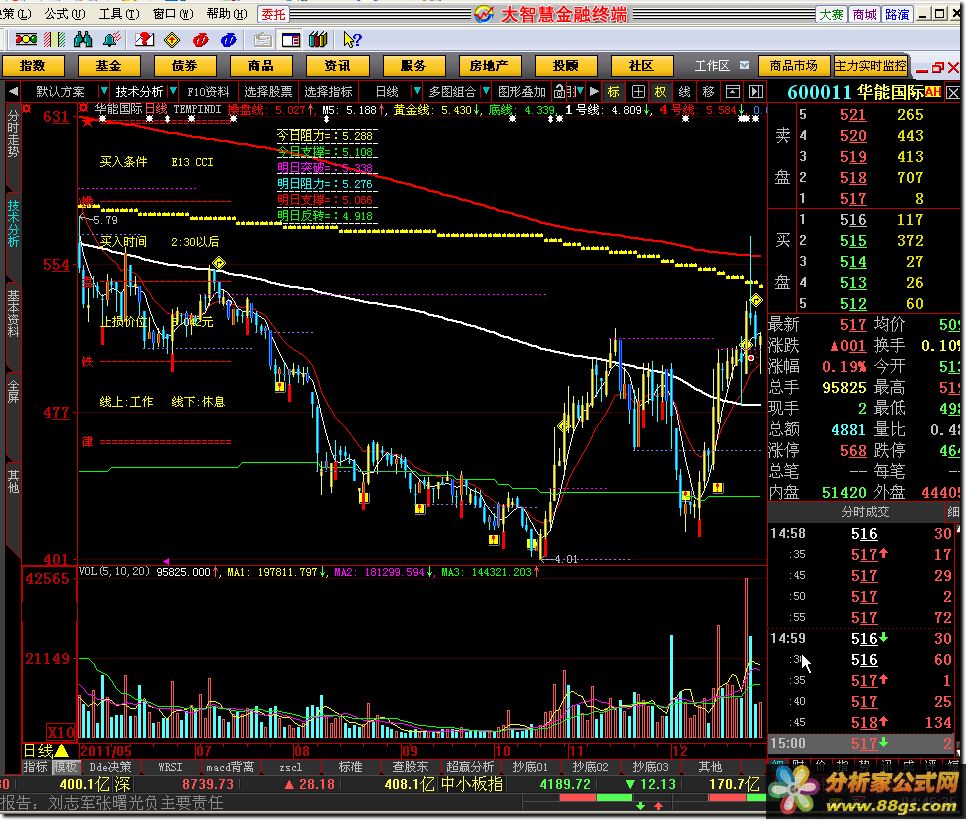Click the crosshair grid icon
Image resolution: width=968 pixels, height=821 pixels.
638,92
